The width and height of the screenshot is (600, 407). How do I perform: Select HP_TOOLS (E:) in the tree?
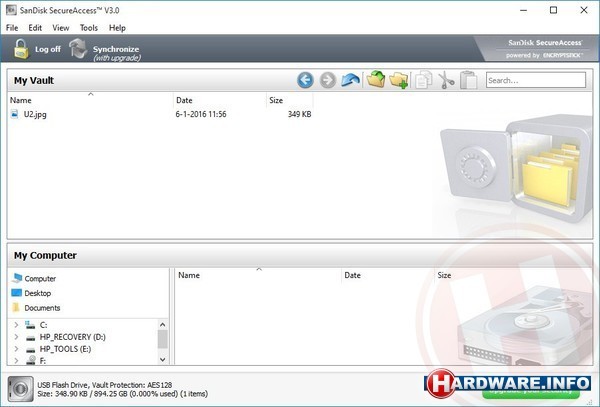(65, 349)
